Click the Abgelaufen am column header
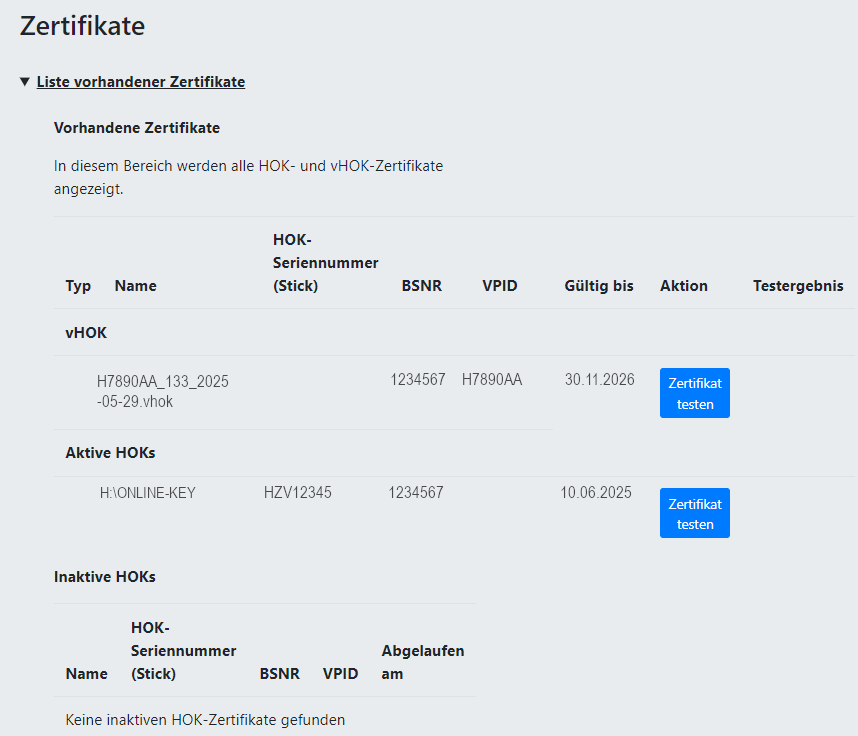The image size is (858, 736). 422,662
